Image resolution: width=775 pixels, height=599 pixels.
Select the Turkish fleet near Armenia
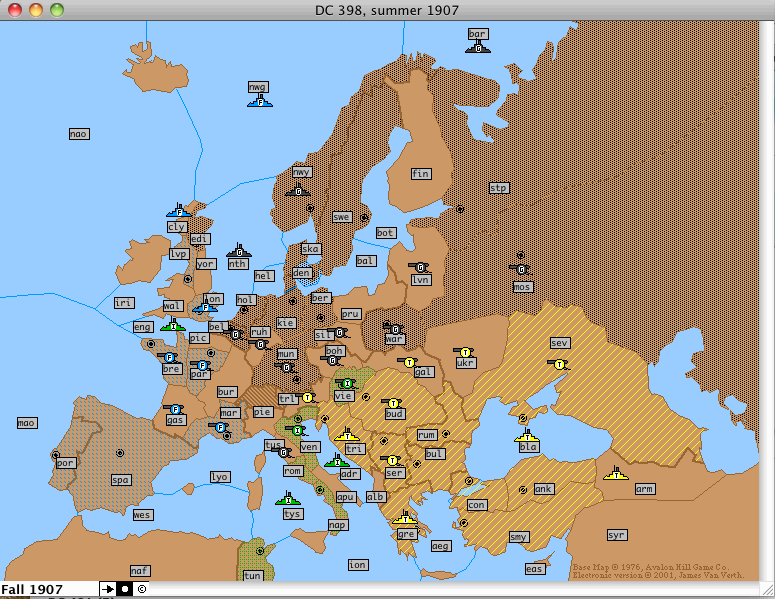coord(616,473)
